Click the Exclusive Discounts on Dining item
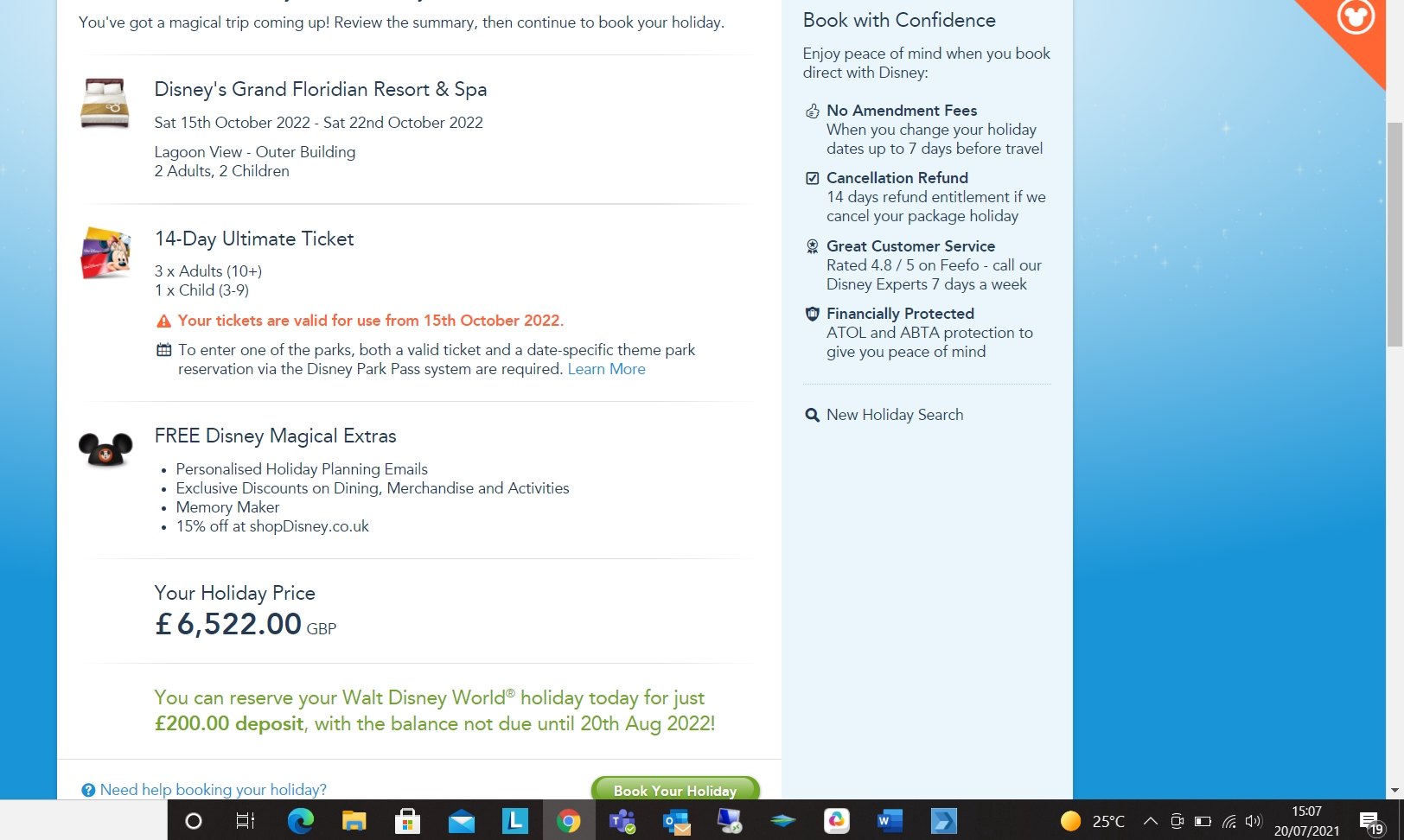Screen dimensions: 1404x840 [373, 488]
